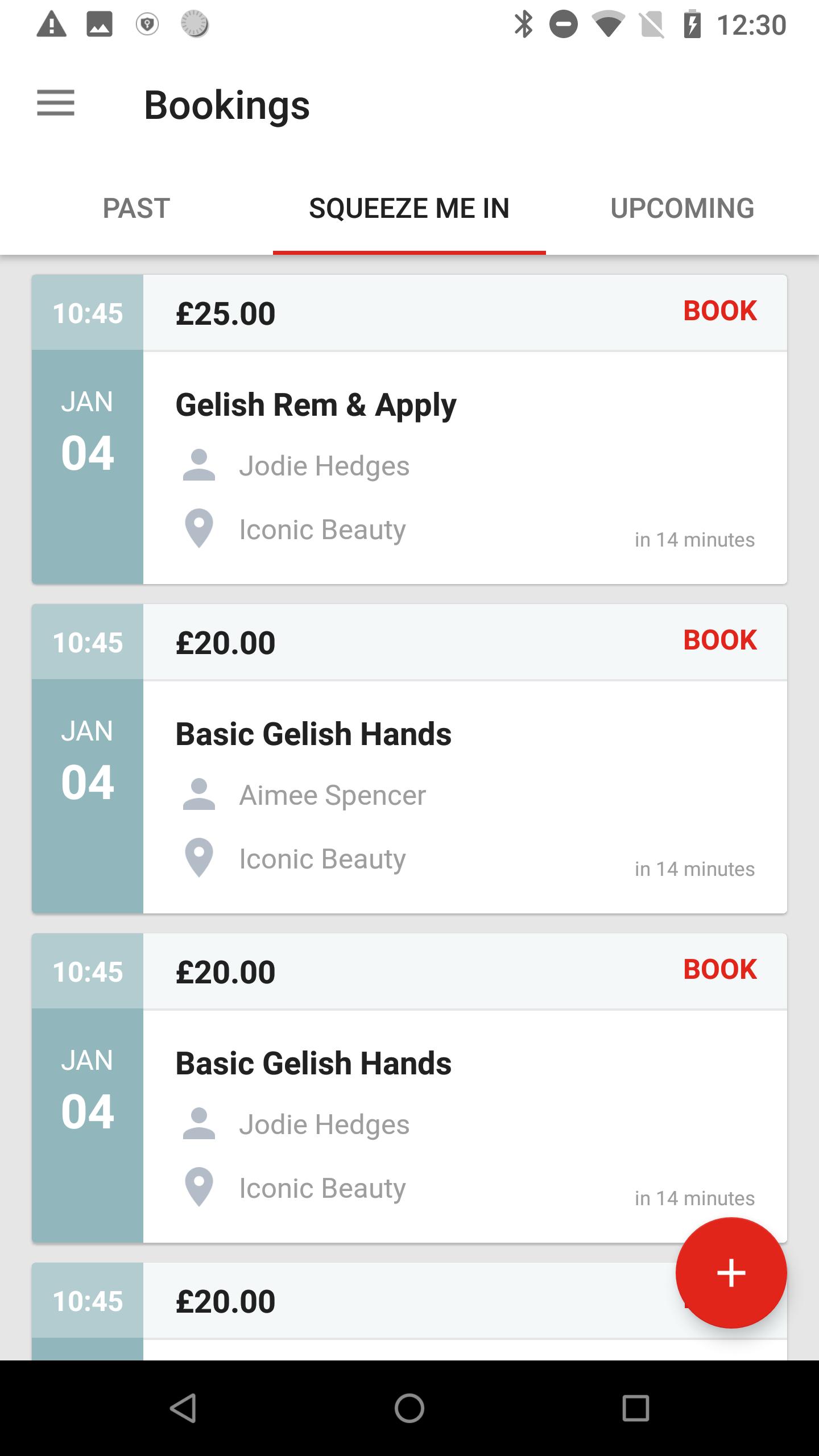Book the £25.00 Gelish Rem & Apply slot

tap(720, 311)
